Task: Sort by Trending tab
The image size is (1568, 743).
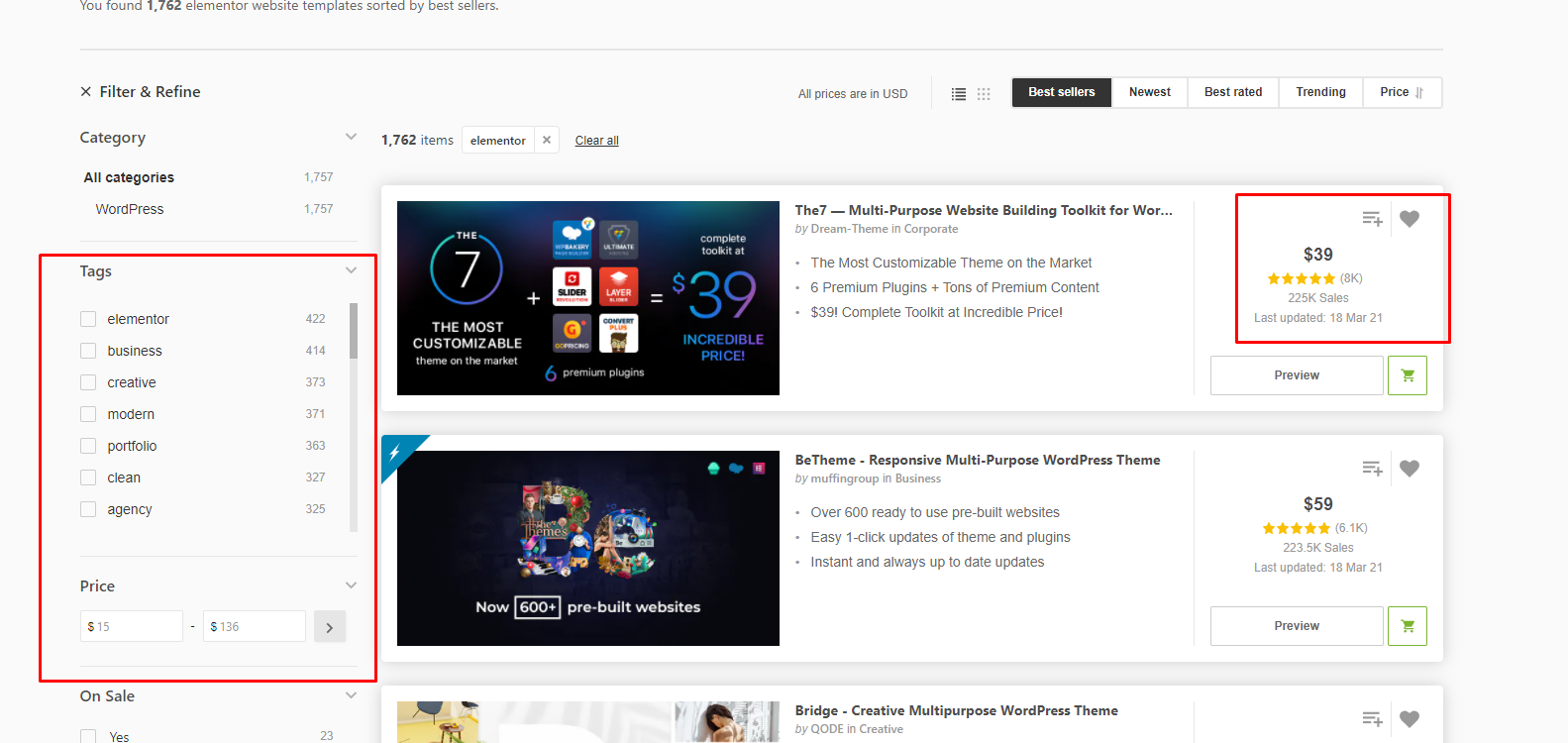Action: pos(1320,92)
